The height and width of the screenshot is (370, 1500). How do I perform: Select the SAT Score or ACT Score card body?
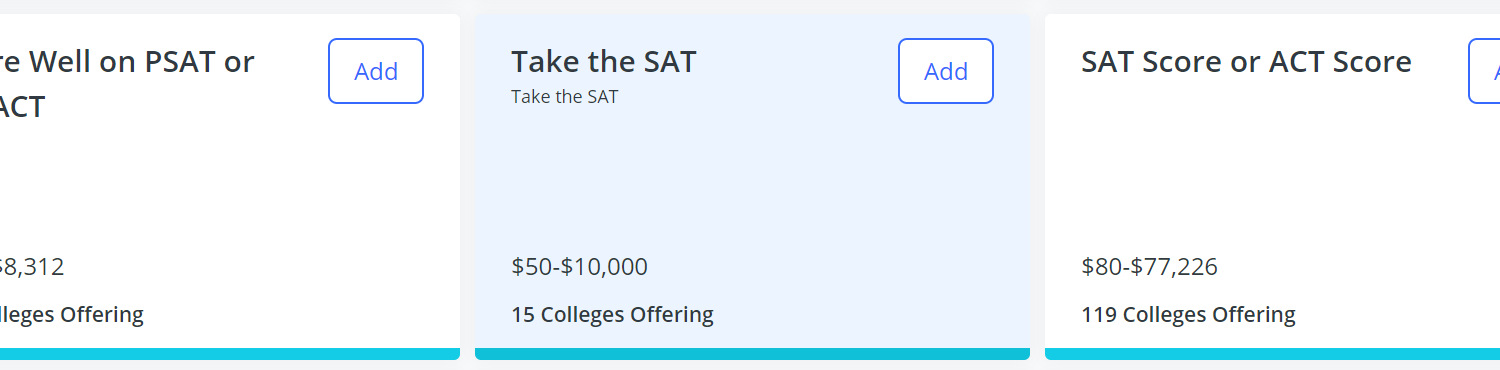pyautogui.click(x=1272, y=186)
